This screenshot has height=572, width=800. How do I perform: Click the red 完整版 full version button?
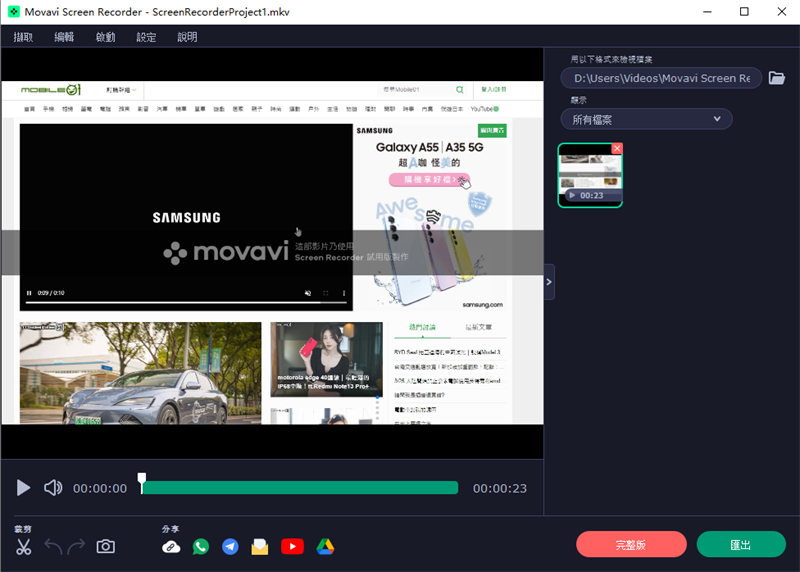coord(631,545)
